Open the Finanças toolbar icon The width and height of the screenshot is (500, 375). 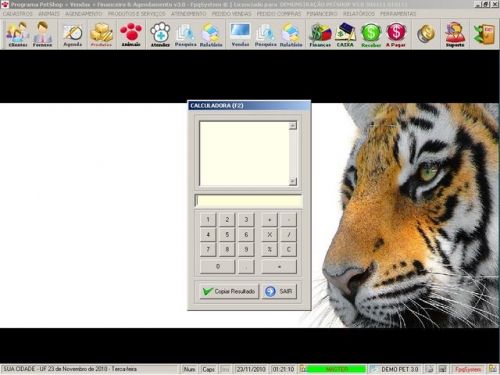(320, 34)
